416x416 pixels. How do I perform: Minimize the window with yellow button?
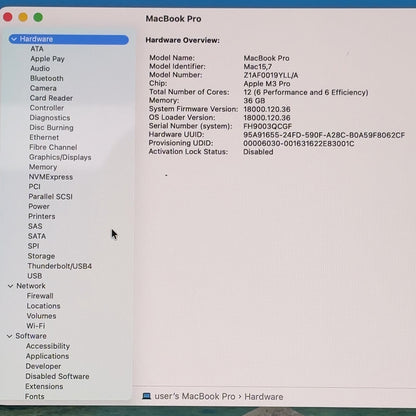pos(23,17)
